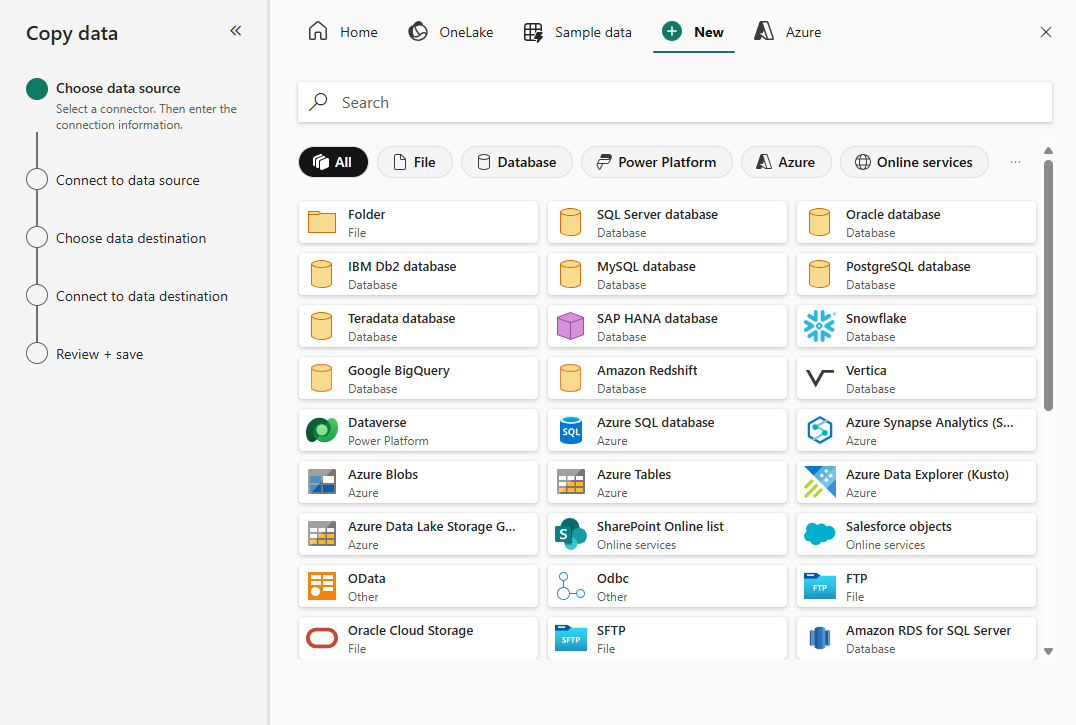Choose the PostgreSQL database connector

coord(916,274)
